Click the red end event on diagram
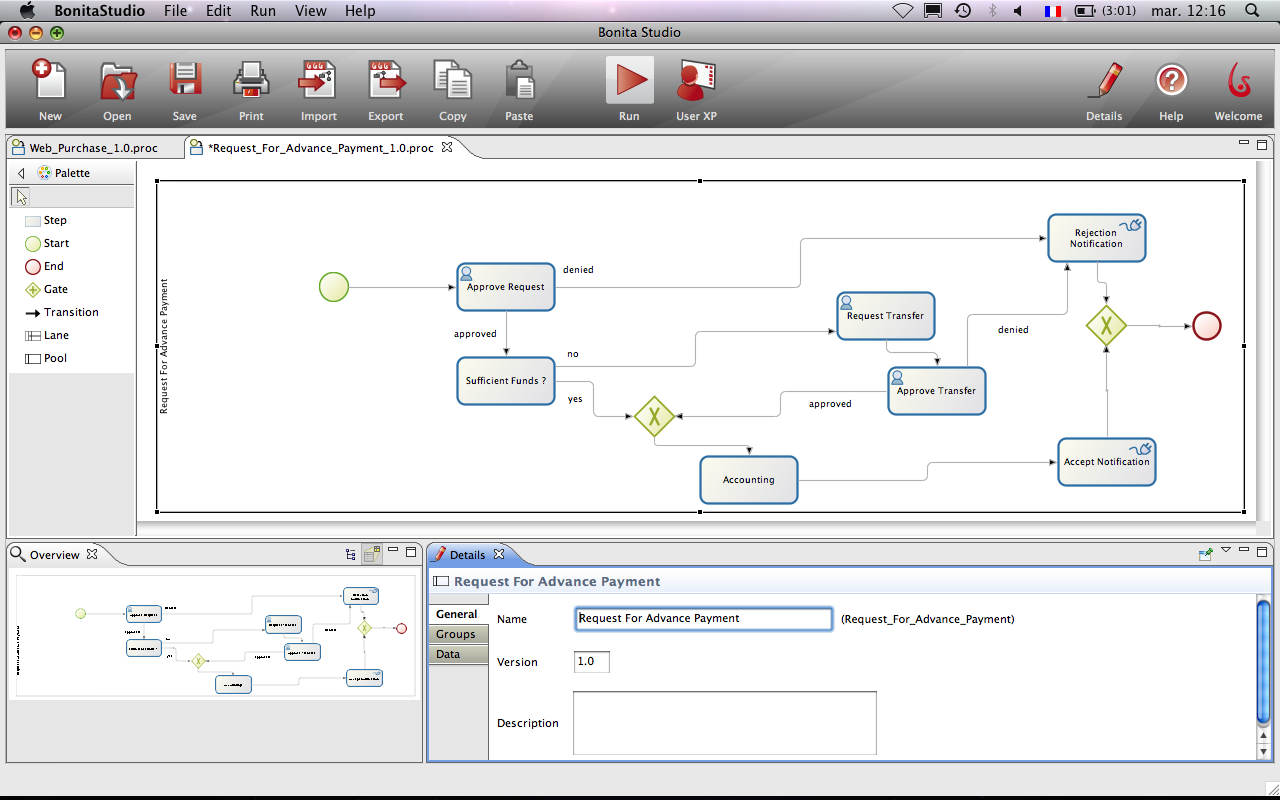 pos(1207,326)
